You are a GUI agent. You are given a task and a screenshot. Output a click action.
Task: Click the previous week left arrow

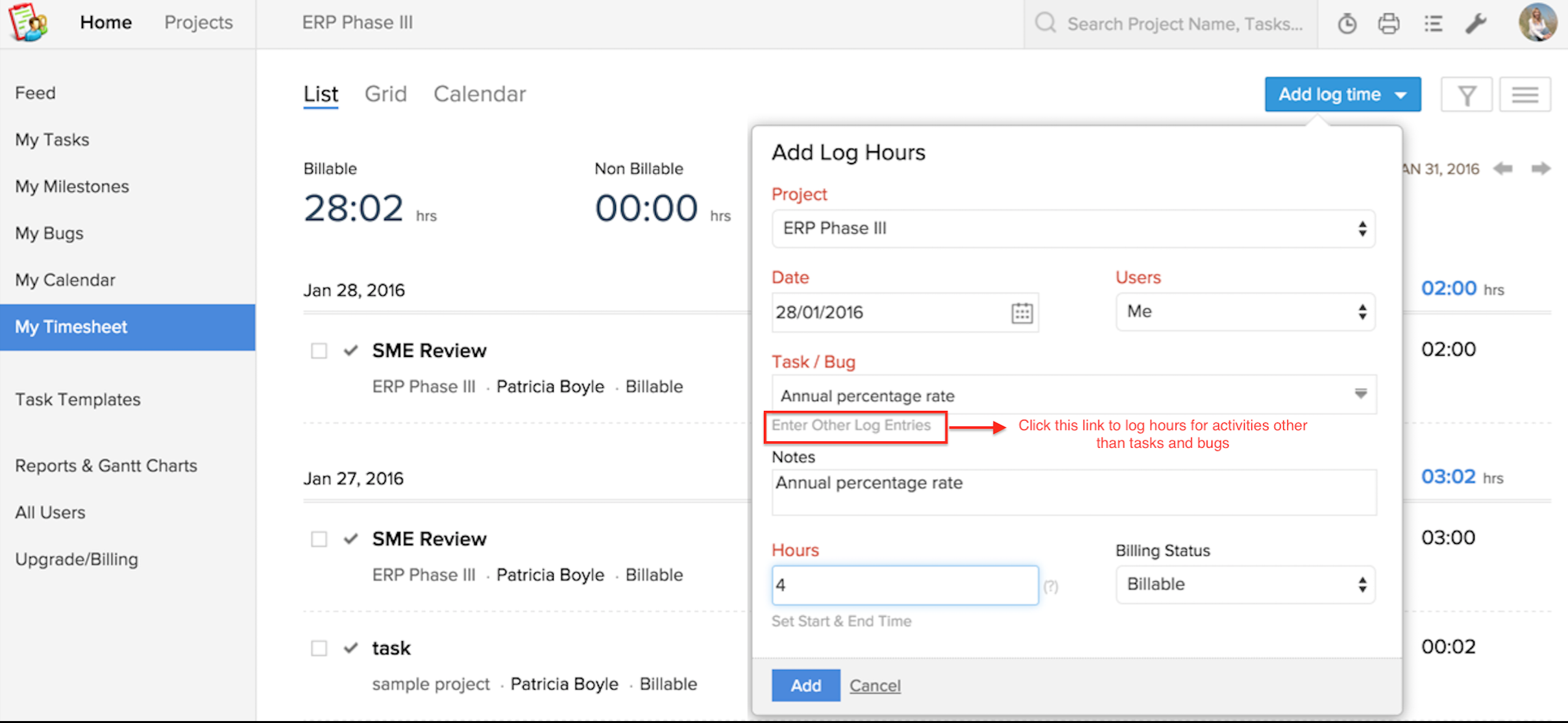(x=1503, y=169)
